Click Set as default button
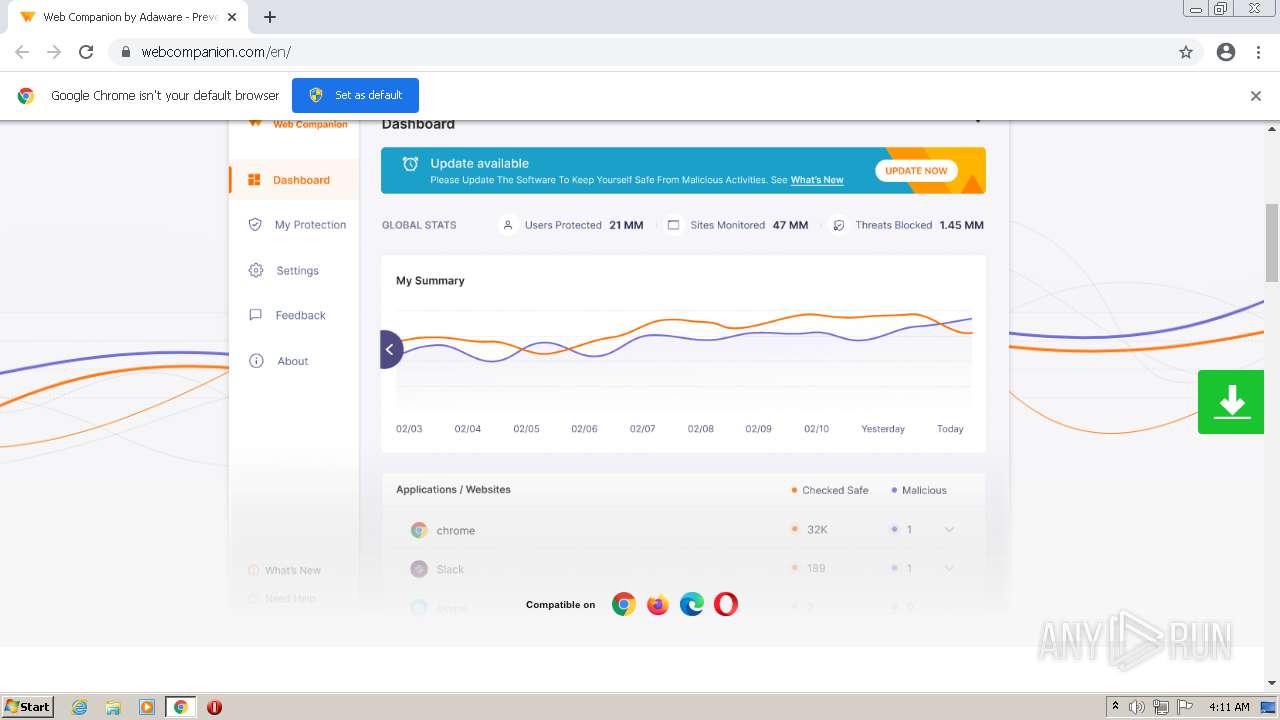The width and height of the screenshot is (1280, 720). [x=355, y=95]
